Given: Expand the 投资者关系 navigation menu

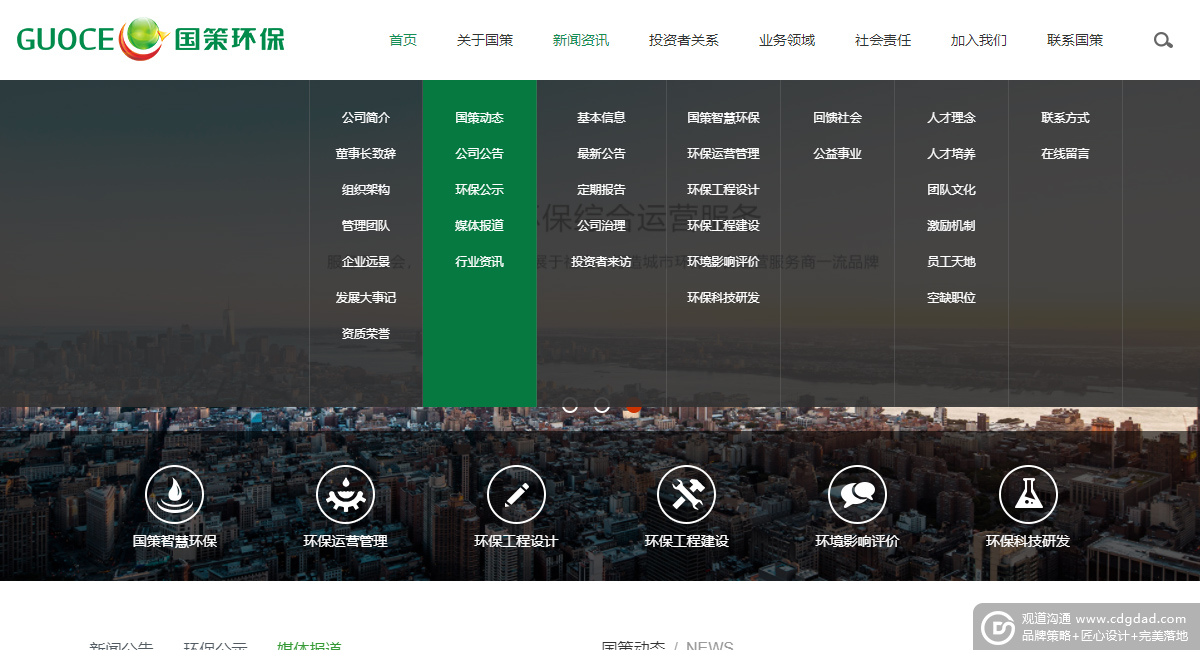Looking at the screenshot, I should coord(683,41).
